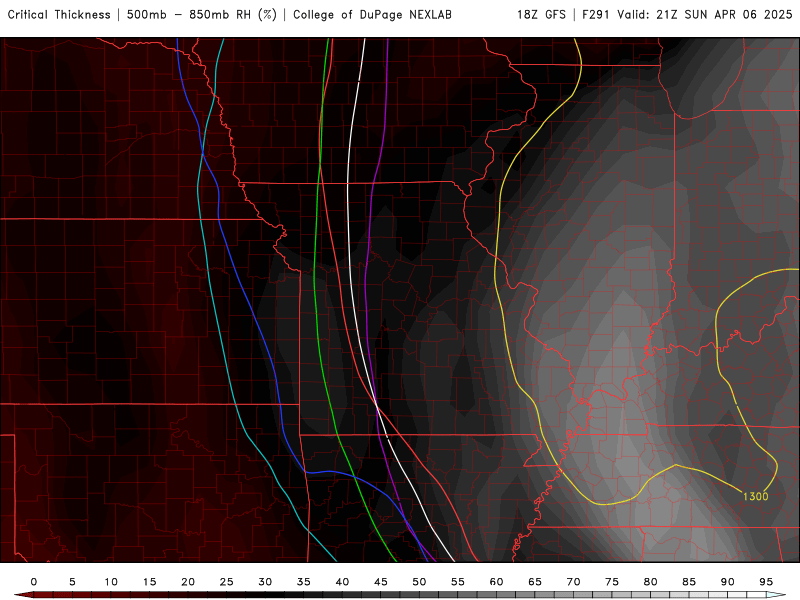Click the "90" value on the color scale
The image size is (800, 600).
point(728,582)
